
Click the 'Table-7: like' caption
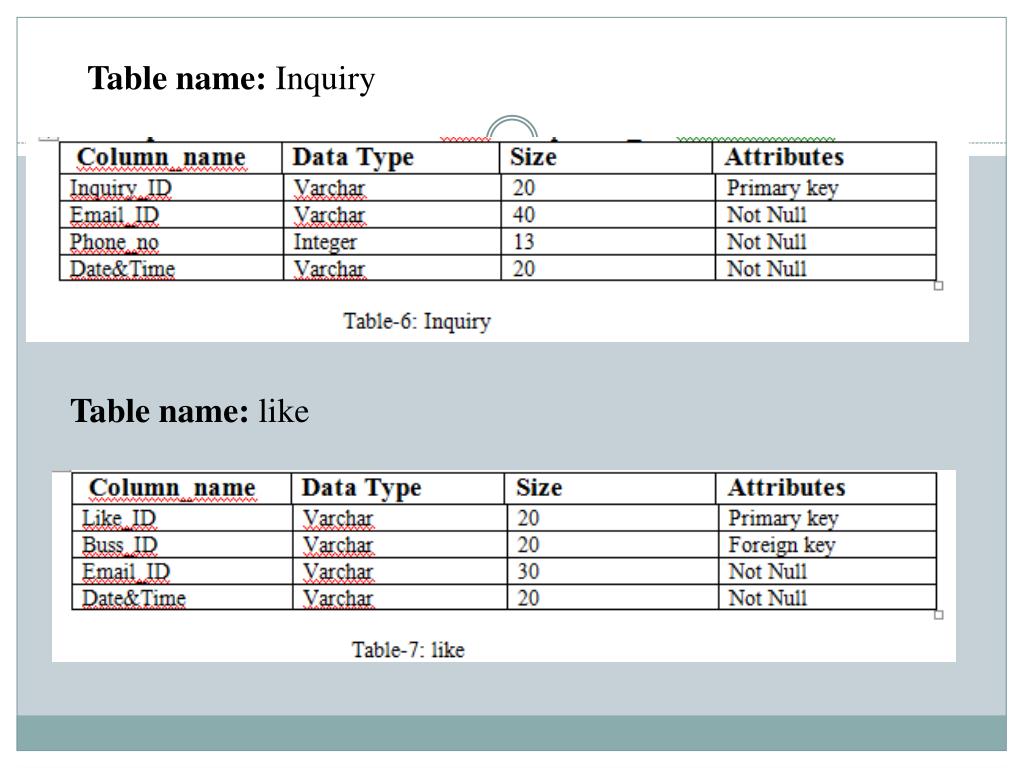click(408, 650)
